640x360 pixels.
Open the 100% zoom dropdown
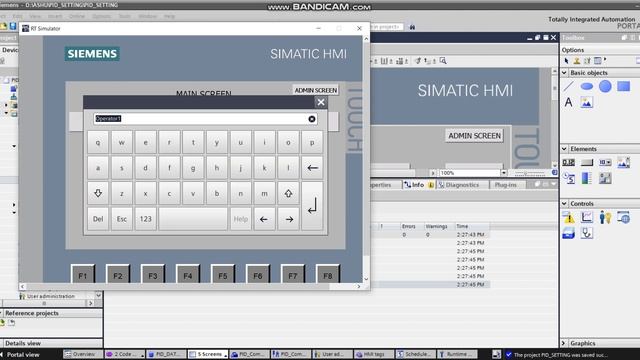click(x=504, y=173)
